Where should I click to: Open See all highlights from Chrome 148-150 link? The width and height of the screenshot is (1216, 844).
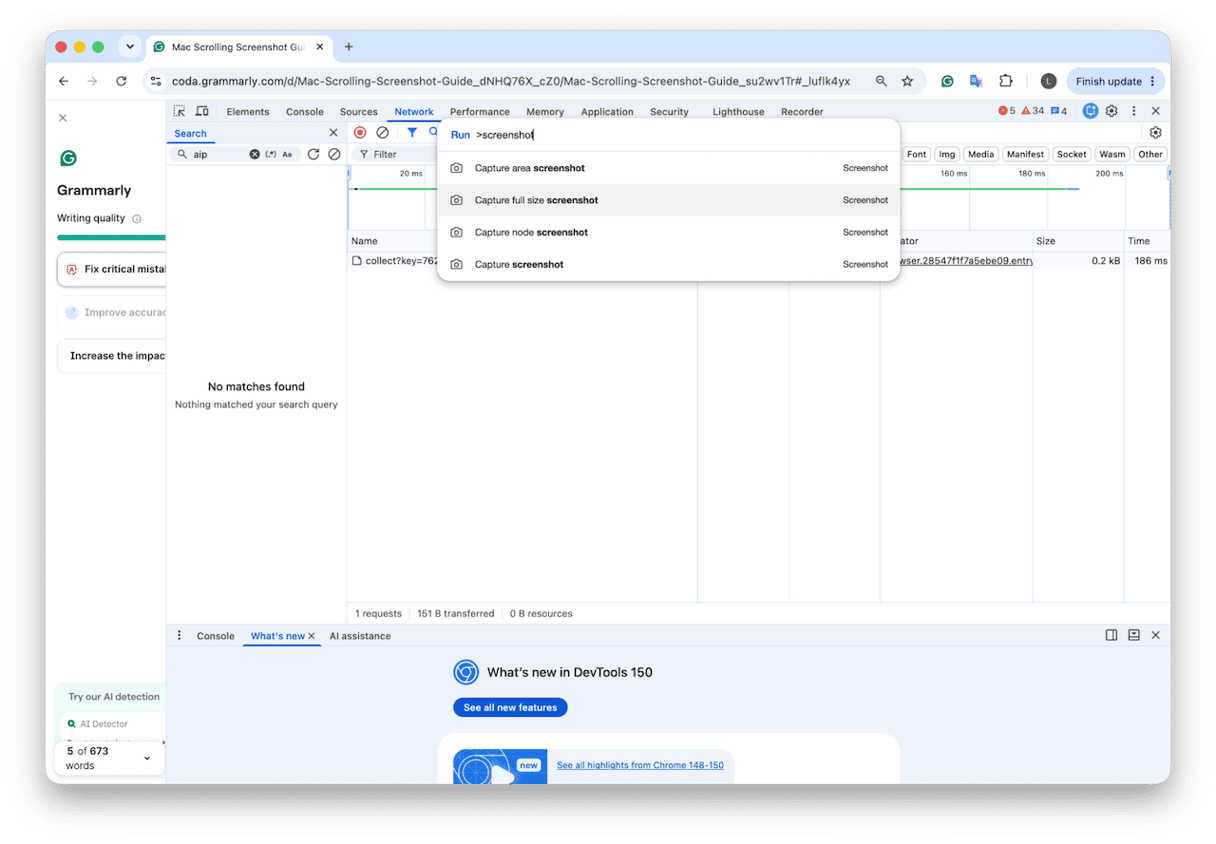click(640, 765)
